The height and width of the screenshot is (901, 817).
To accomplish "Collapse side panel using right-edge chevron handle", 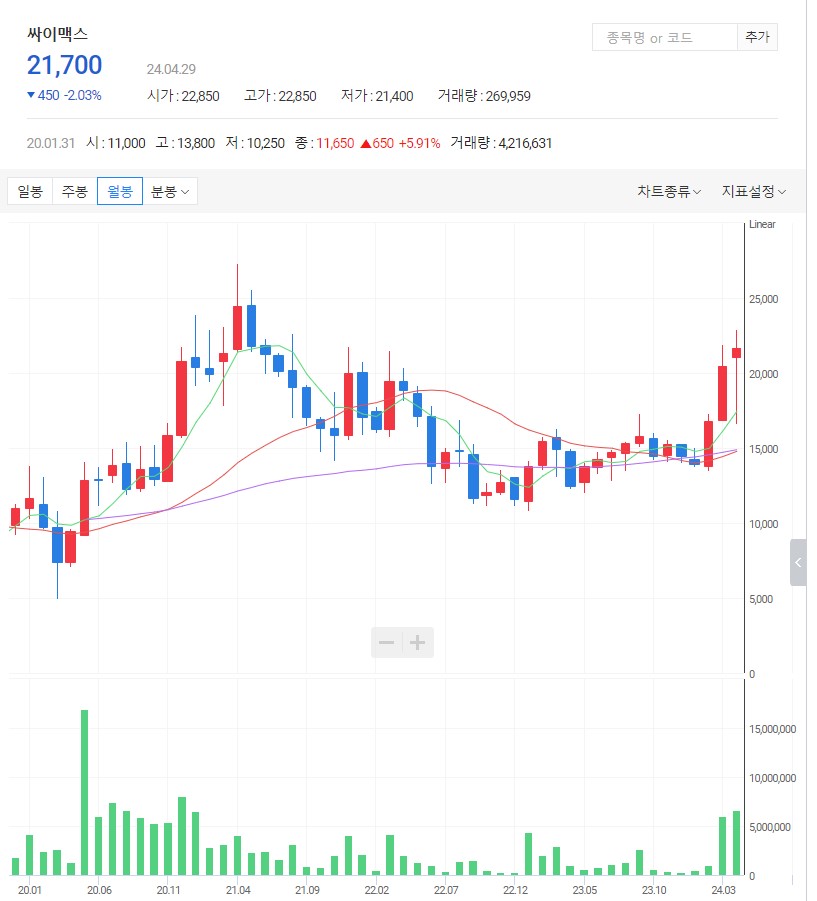I will click(x=798, y=563).
